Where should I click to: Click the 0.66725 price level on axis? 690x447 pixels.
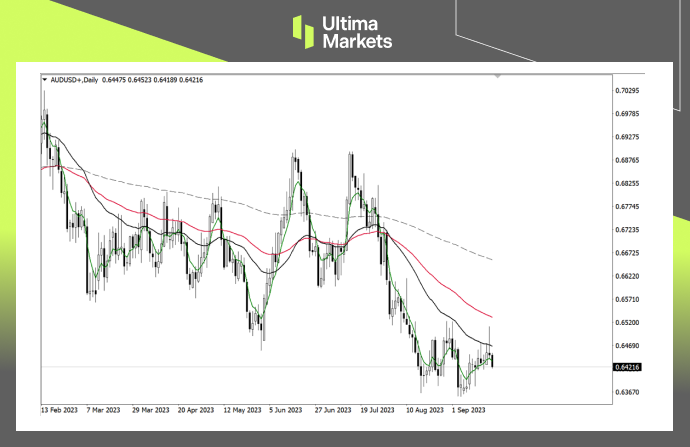pos(627,252)
